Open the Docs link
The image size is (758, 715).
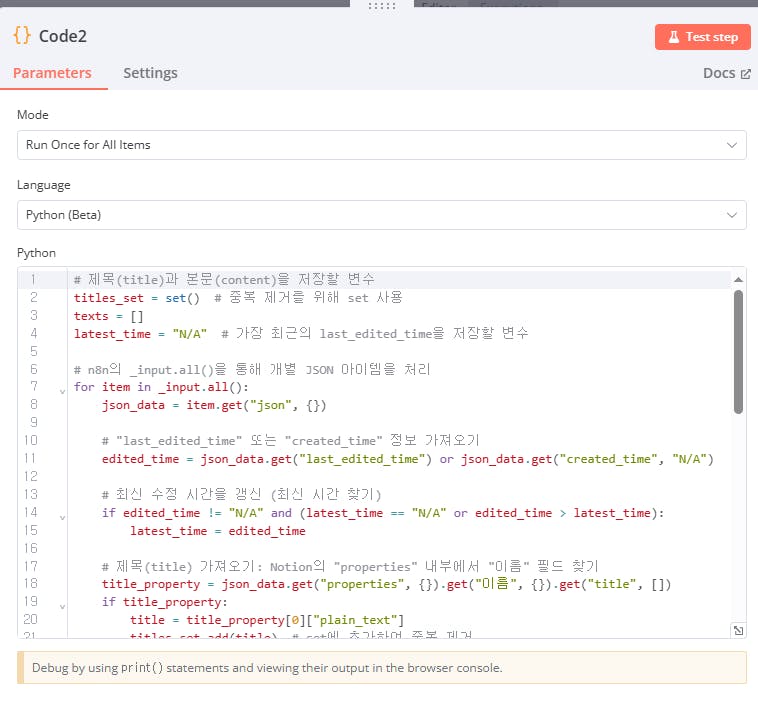click(x=726, y=73)
